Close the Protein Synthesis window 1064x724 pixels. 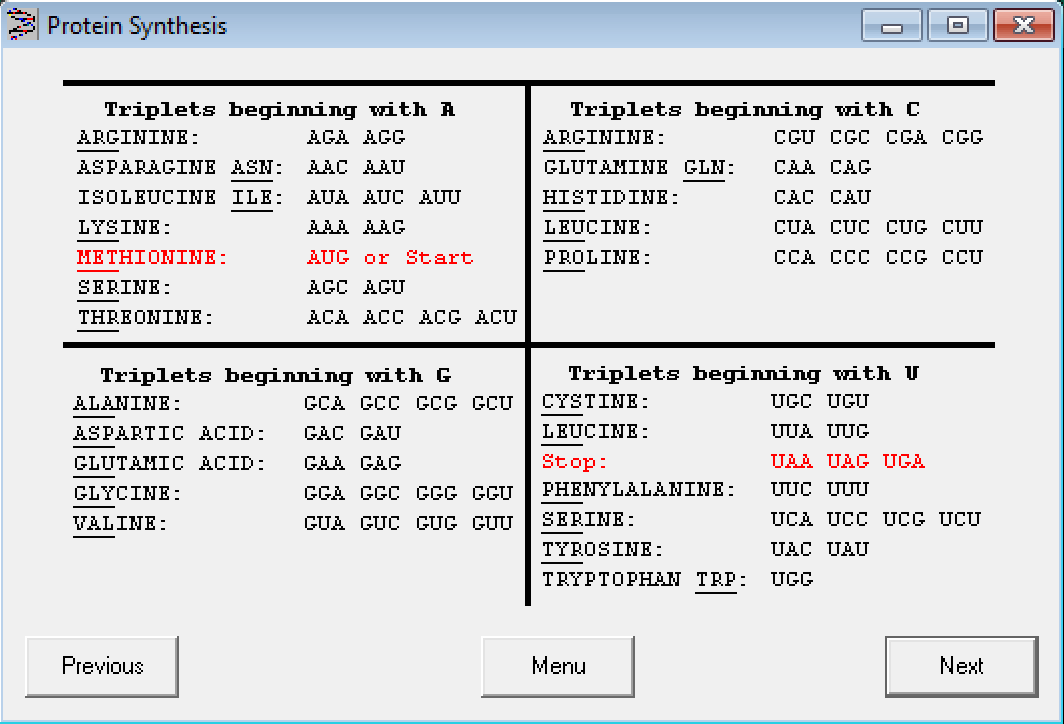[1022, 26]
